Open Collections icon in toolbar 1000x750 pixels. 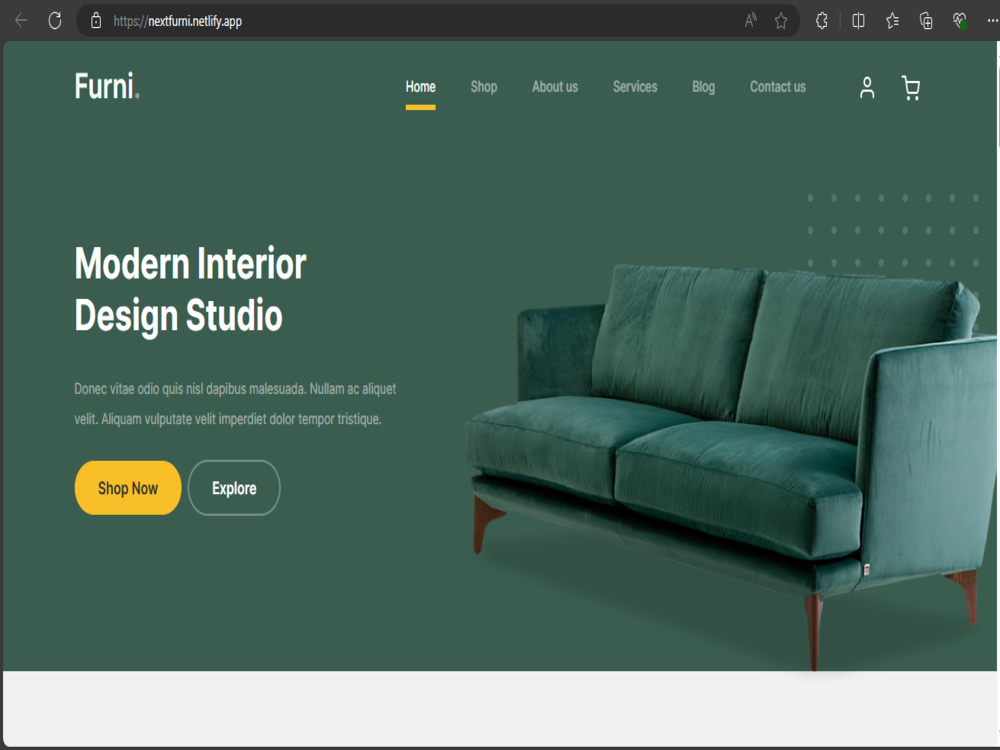click(926, 21)
